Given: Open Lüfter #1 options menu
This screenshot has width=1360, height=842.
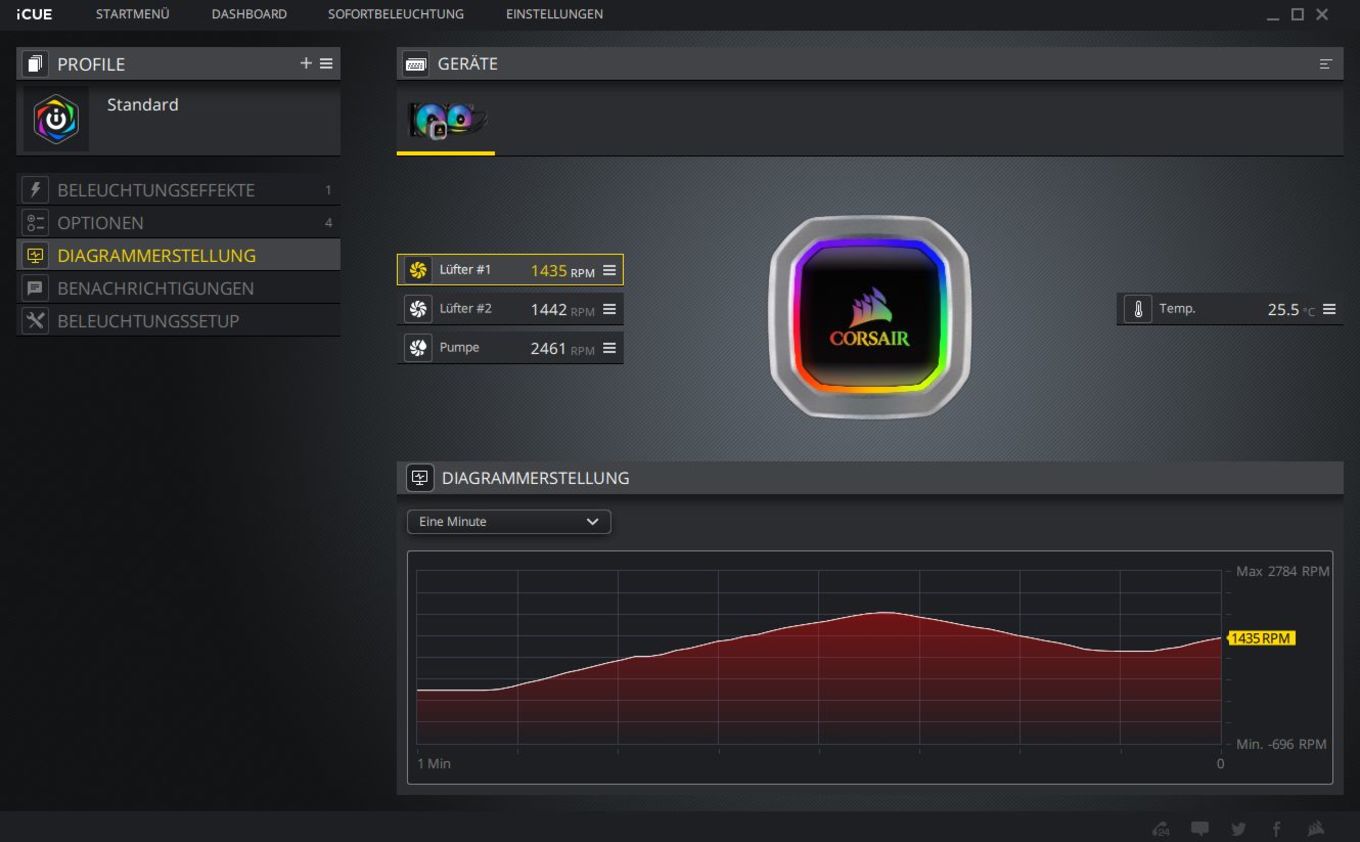Looking at the screenshot, I should tap(609, 270).
